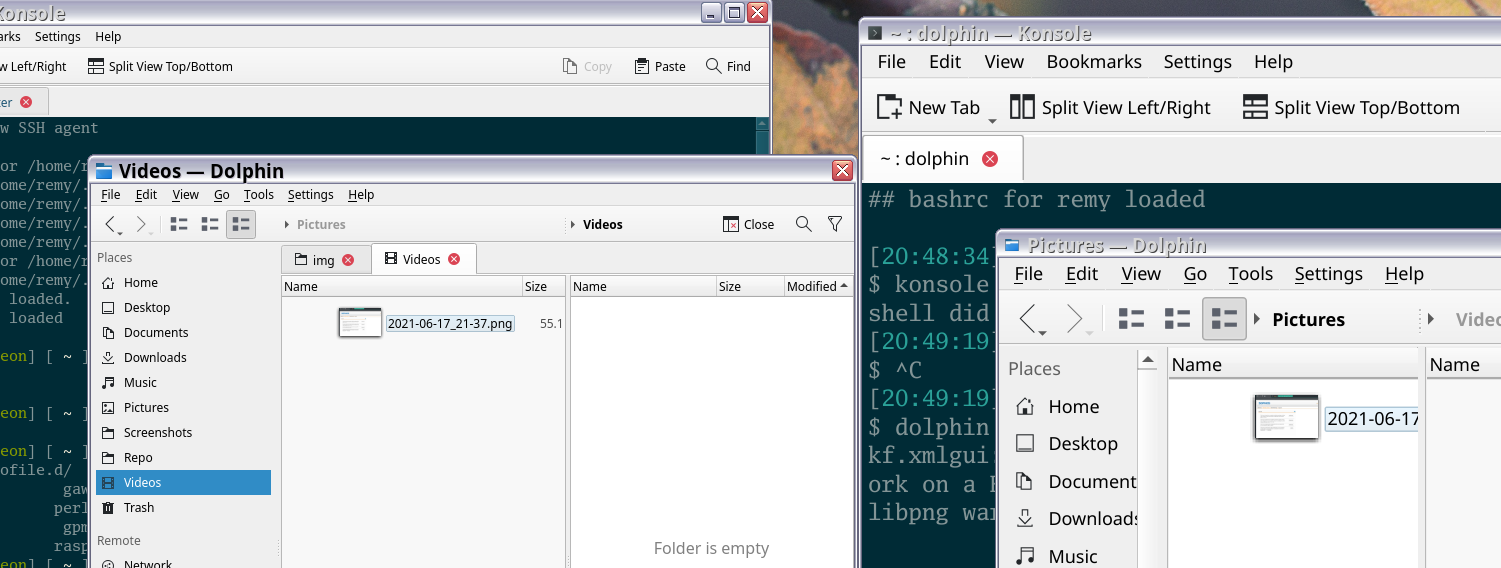Select the 2021-06-17_21-37.png thumbnail in Videos Dolphin
This screenshot has width=1501, height=568.
click(360, 323)
